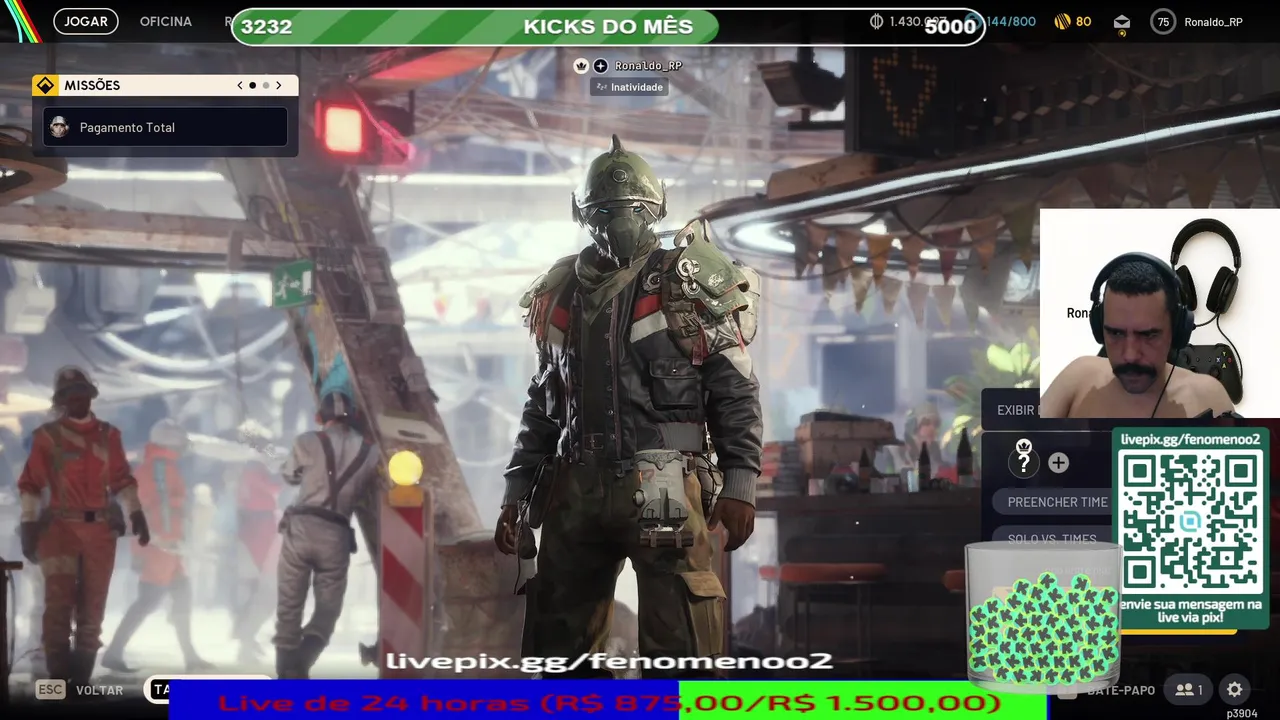
Task: Open the settings gear icon
Action: tap(1235, 690)
